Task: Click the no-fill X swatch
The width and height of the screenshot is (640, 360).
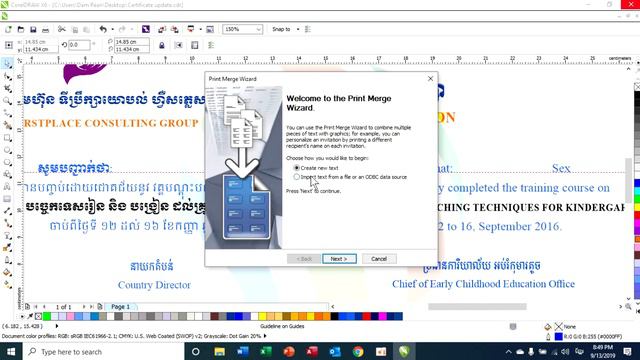Action: [38, 316]
